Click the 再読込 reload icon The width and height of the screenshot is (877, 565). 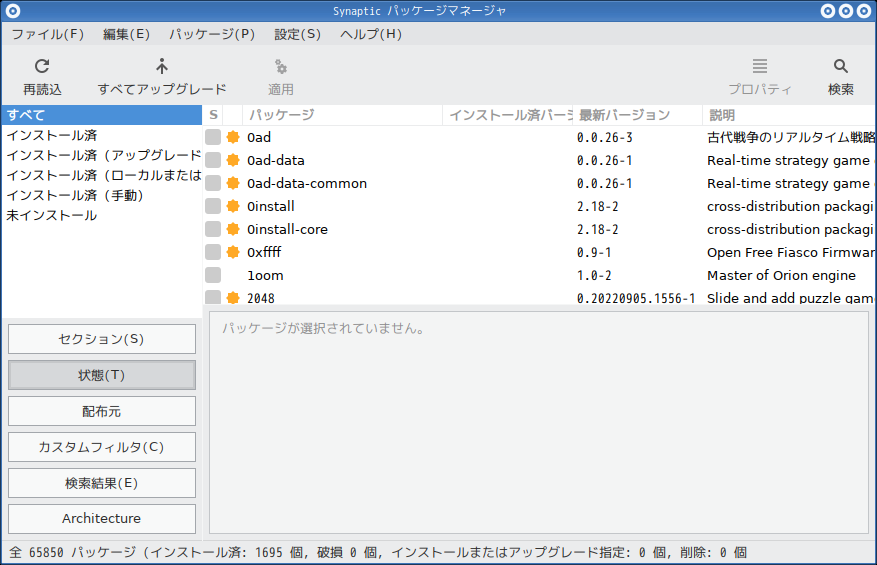click(42, 67)
